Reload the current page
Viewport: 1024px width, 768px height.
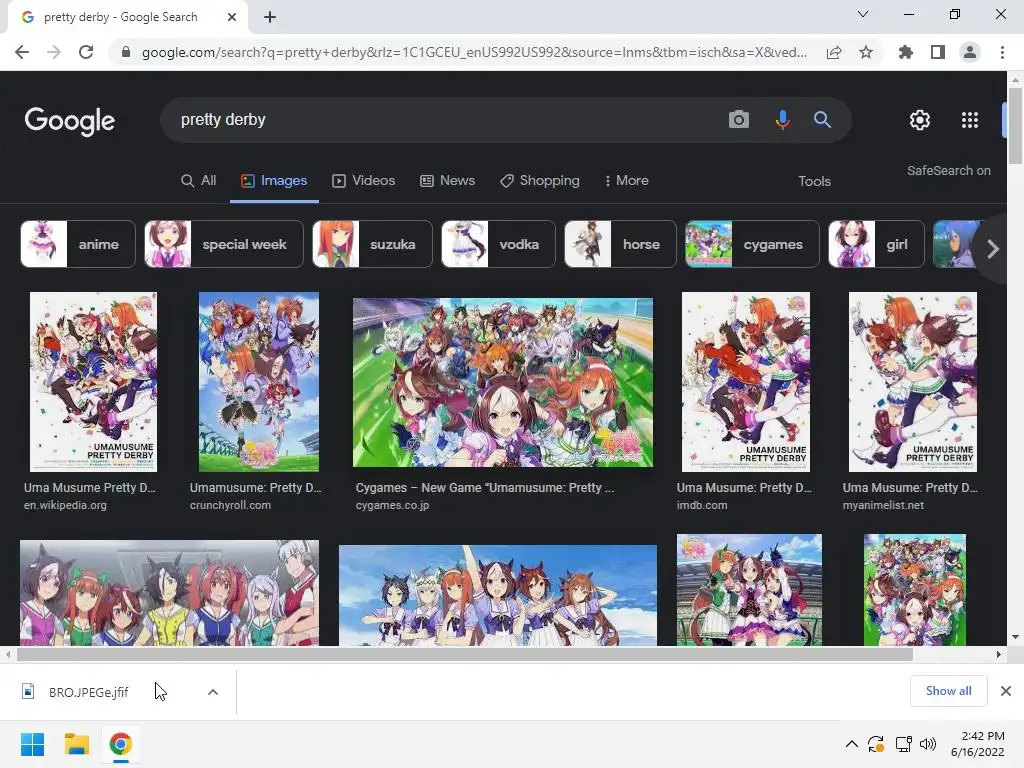click(x=86, y=52)
